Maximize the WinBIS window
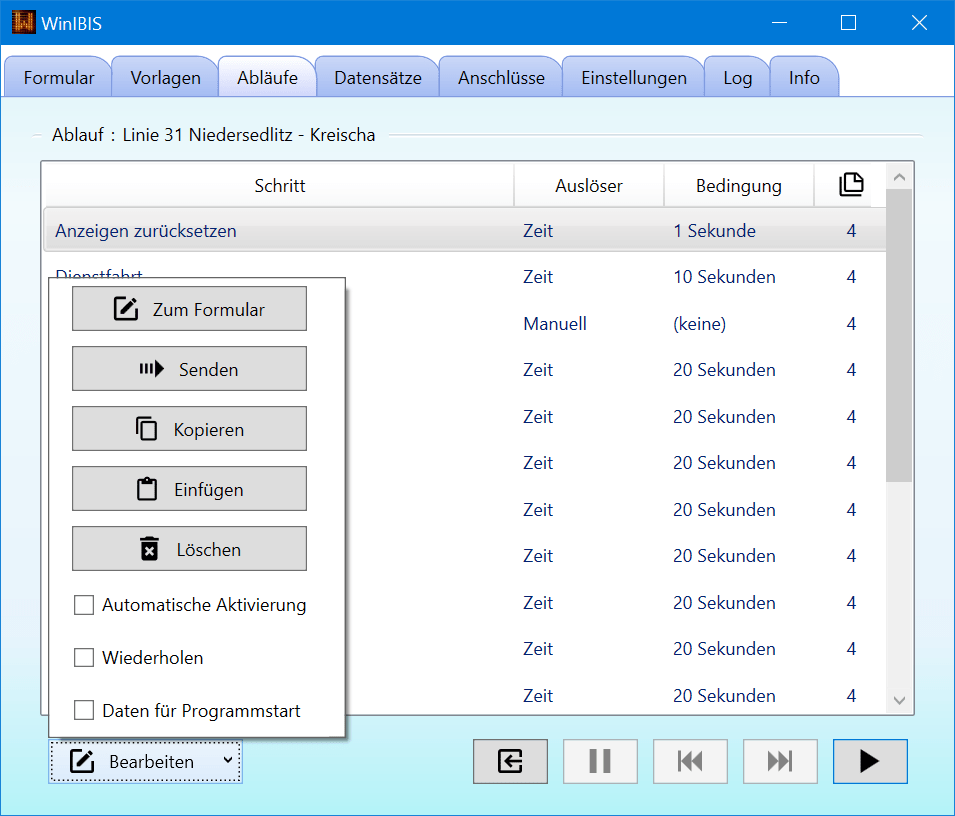Screen dimensions: 955x816 [x=848, y=23]
